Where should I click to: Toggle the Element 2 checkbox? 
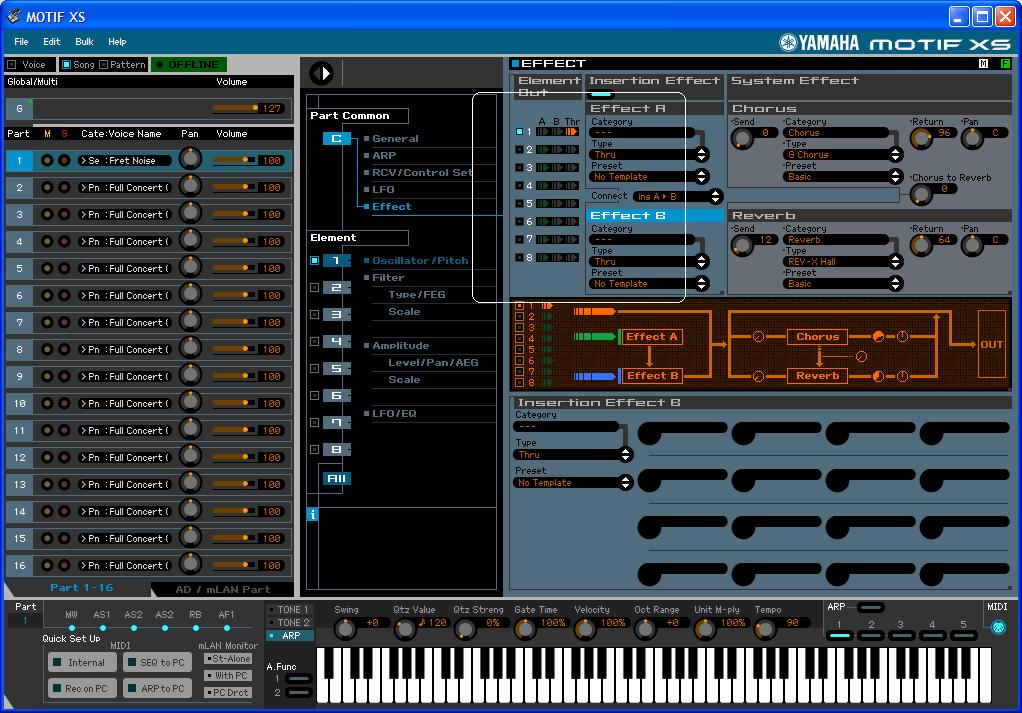[x=315, y=288]
